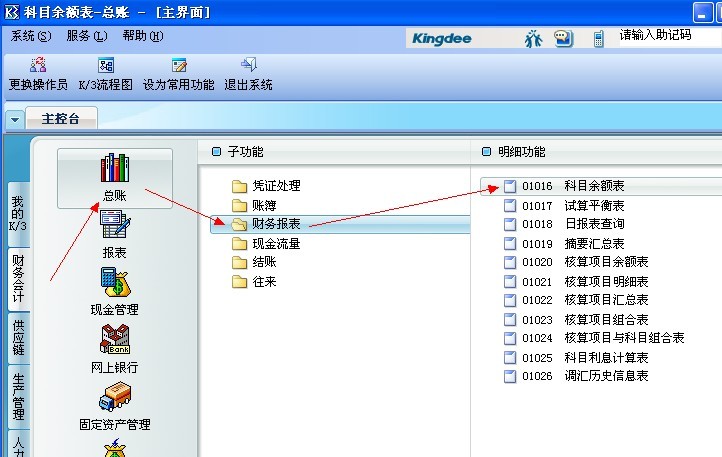Click the 账簿 folder icon
The height and width of the screenshot is (457, 722).
click(x=239, y=205)
